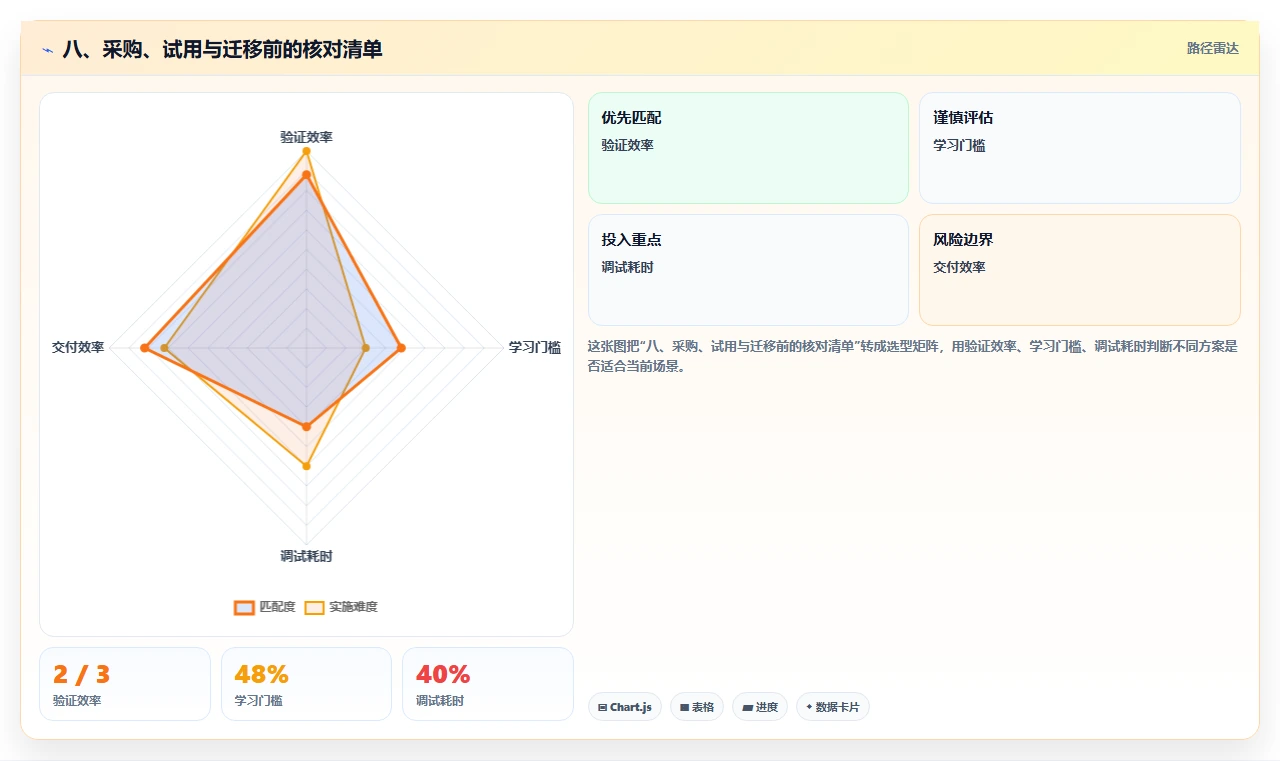Image resolution: width=1280 pixels, height=761 pixels.
Task: Toggle the 实施难度 legend entry
Action: click(x=341, y=607)
